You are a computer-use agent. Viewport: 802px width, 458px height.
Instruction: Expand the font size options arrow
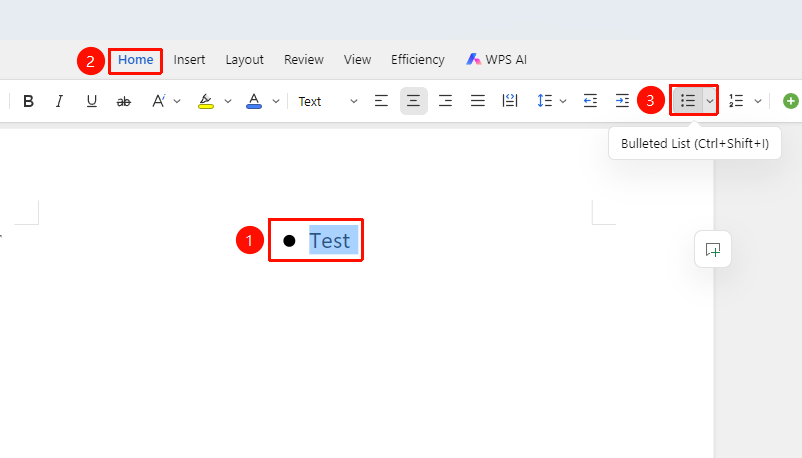click(x=177, y=101)
